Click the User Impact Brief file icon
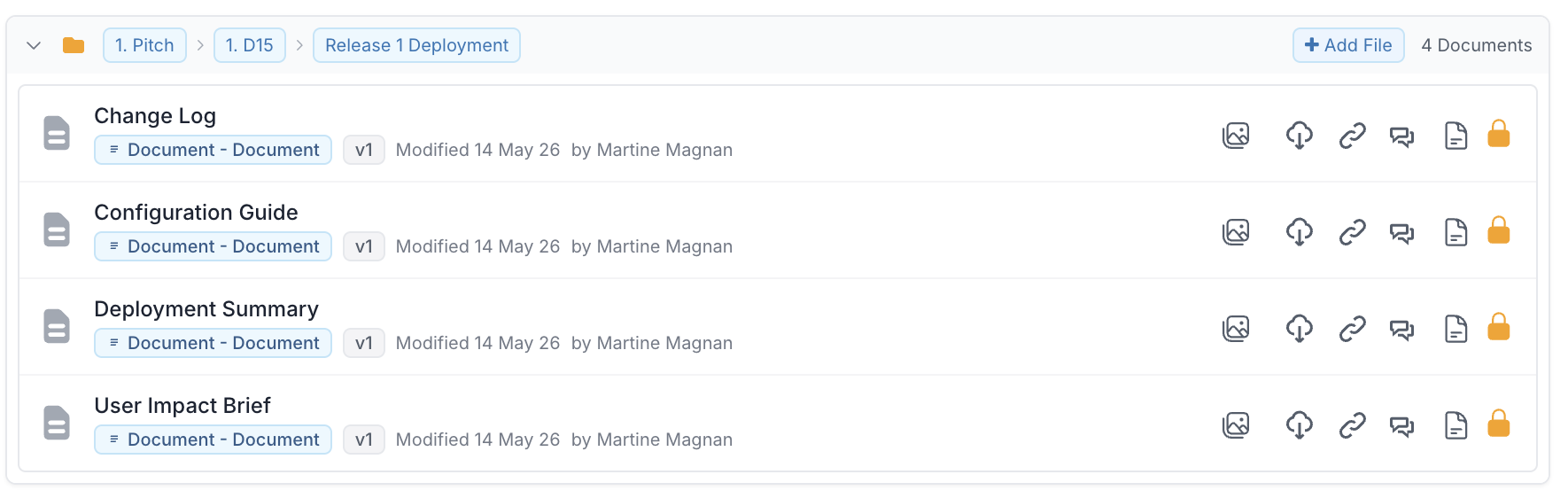This screenshot has width=1568, height=498. 57,423
